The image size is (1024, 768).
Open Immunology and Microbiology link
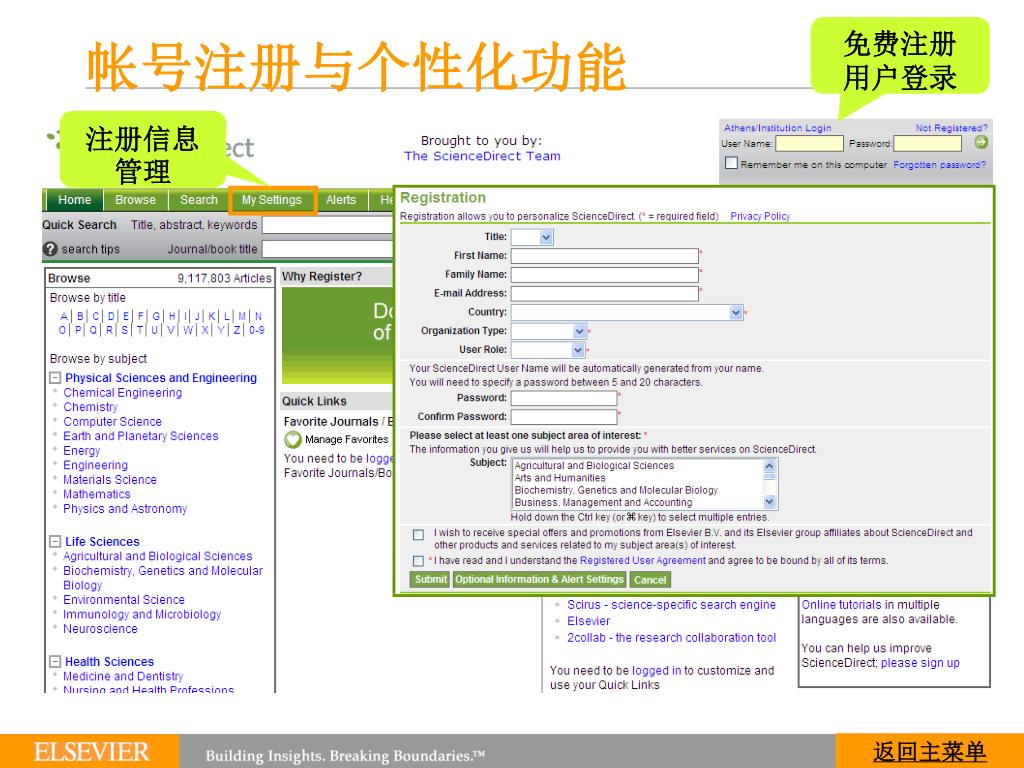pos(142,615)
